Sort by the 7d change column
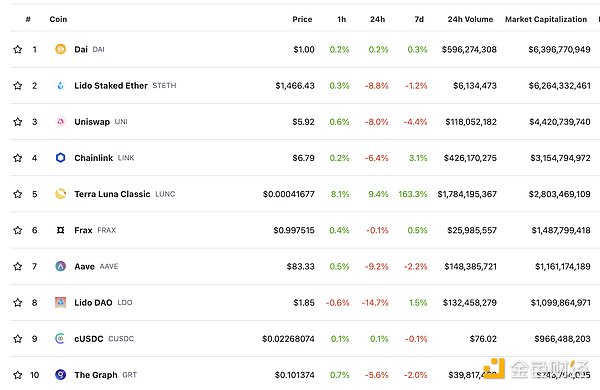The height and width of the screenshot is (390, 600). tap(419, 19)
